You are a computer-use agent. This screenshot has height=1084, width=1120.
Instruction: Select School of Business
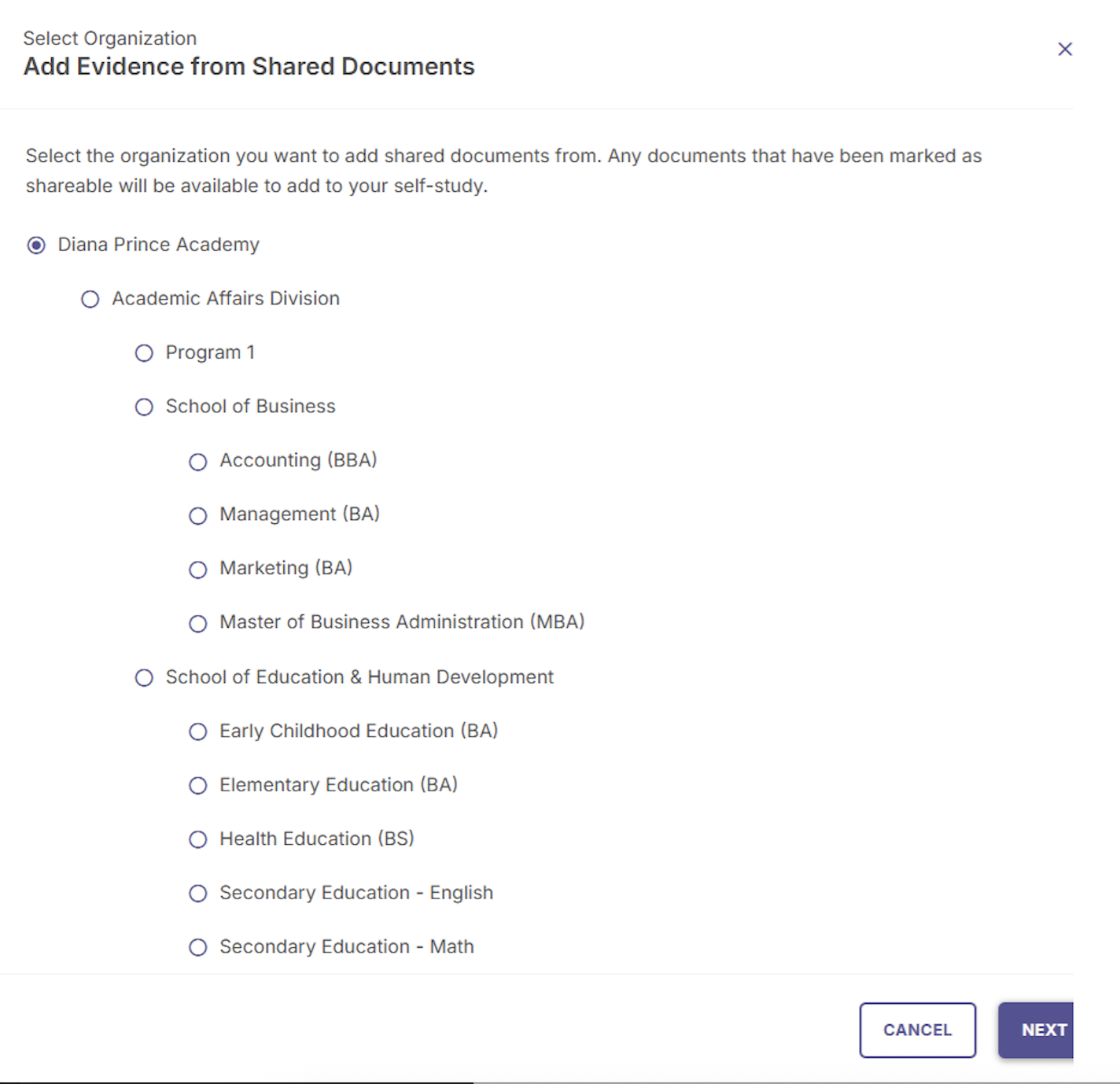pyautogui.click(x=144, y=407)
